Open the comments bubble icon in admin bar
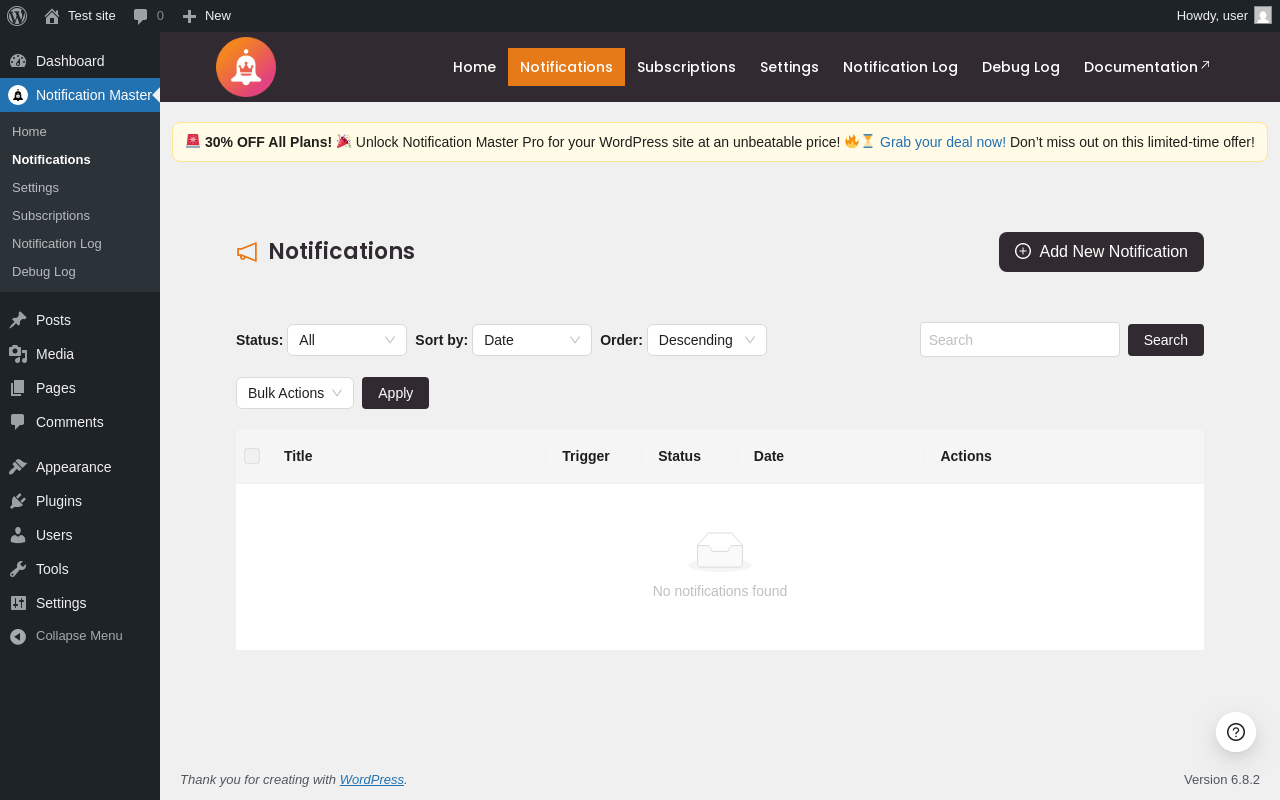Image resolution: width=1280 pixels, height=800 pixels. [140, 16]
